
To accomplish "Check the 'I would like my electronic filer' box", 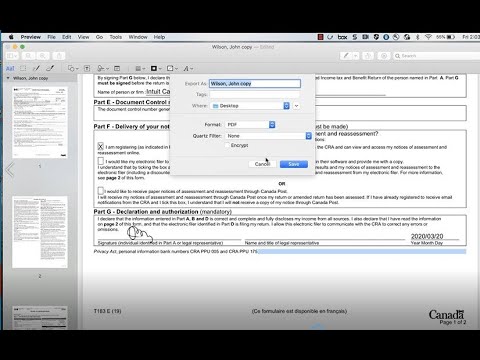I will coord(101,161).
